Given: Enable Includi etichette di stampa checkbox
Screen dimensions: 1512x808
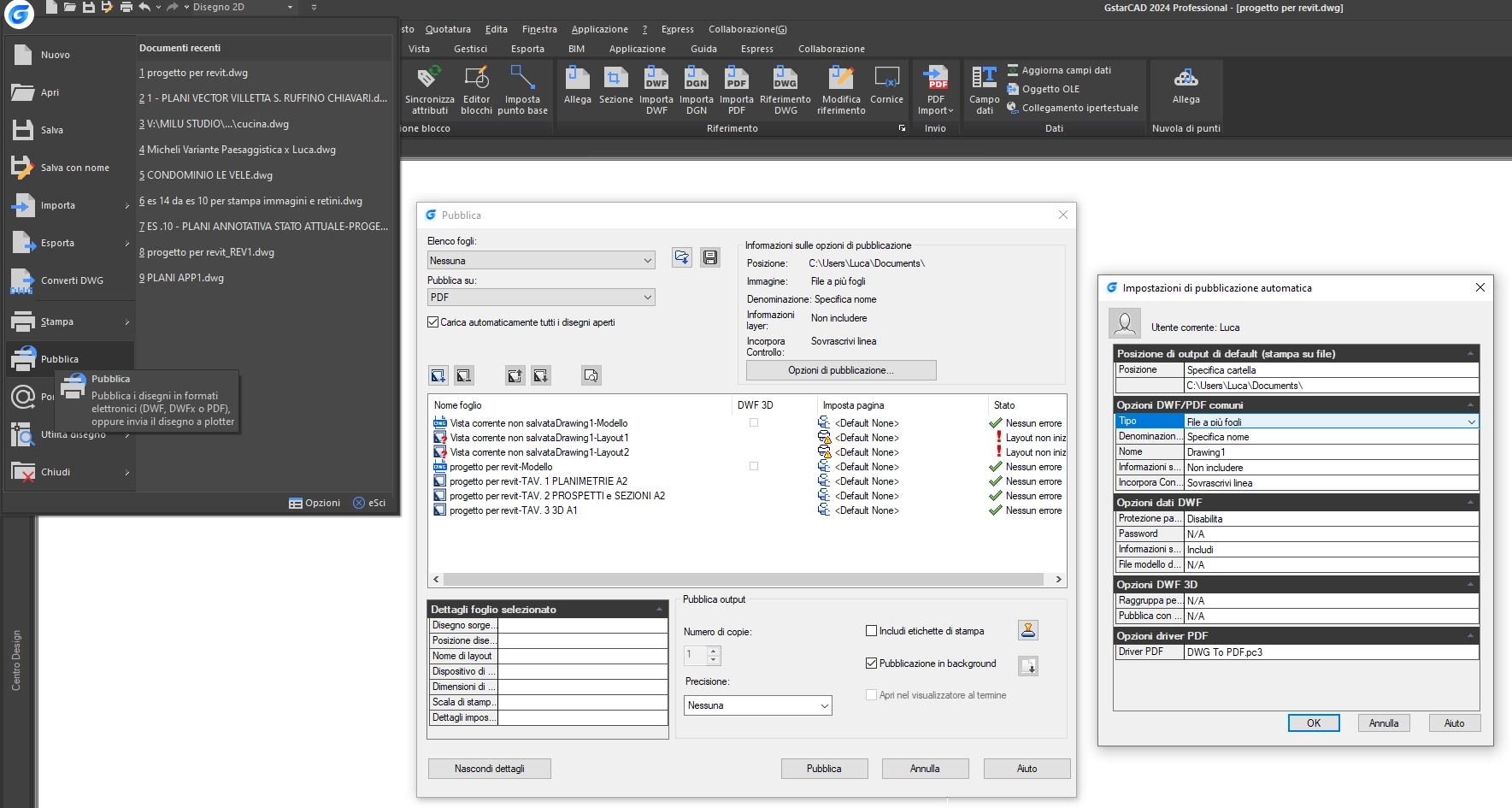Looking at the screenshot, I should pos(871,631).
